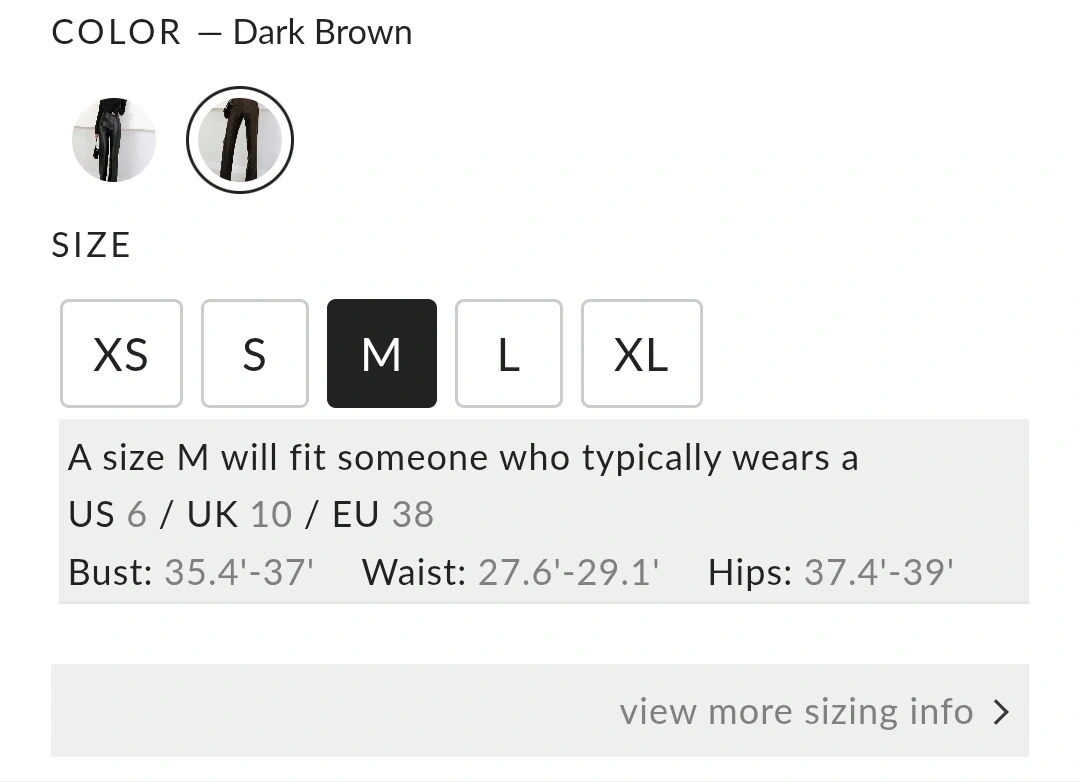
Task: Click the selected M size option
Action: 381,354
